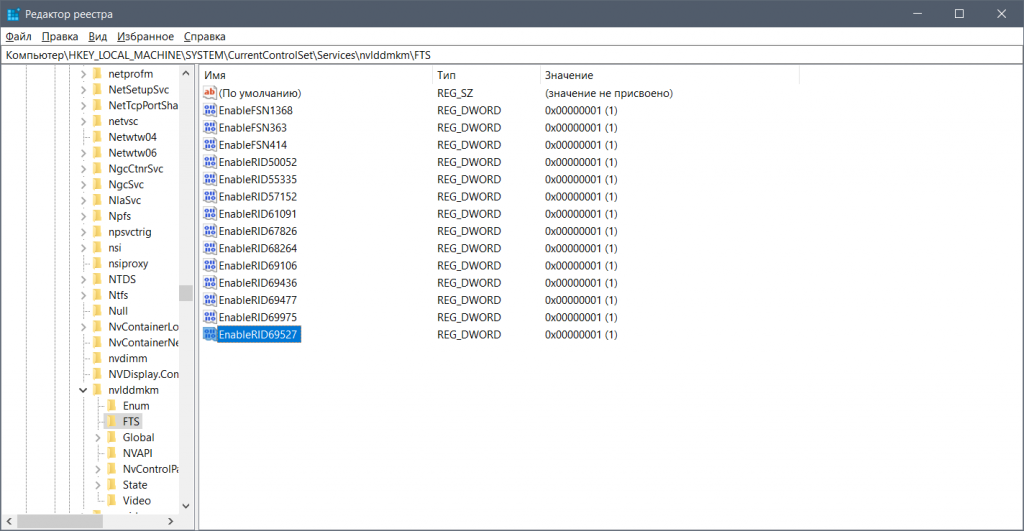This screenshot has width=1024, height=531.
Task: Maximize the Registry Editor window
Action: coord(959,14)
